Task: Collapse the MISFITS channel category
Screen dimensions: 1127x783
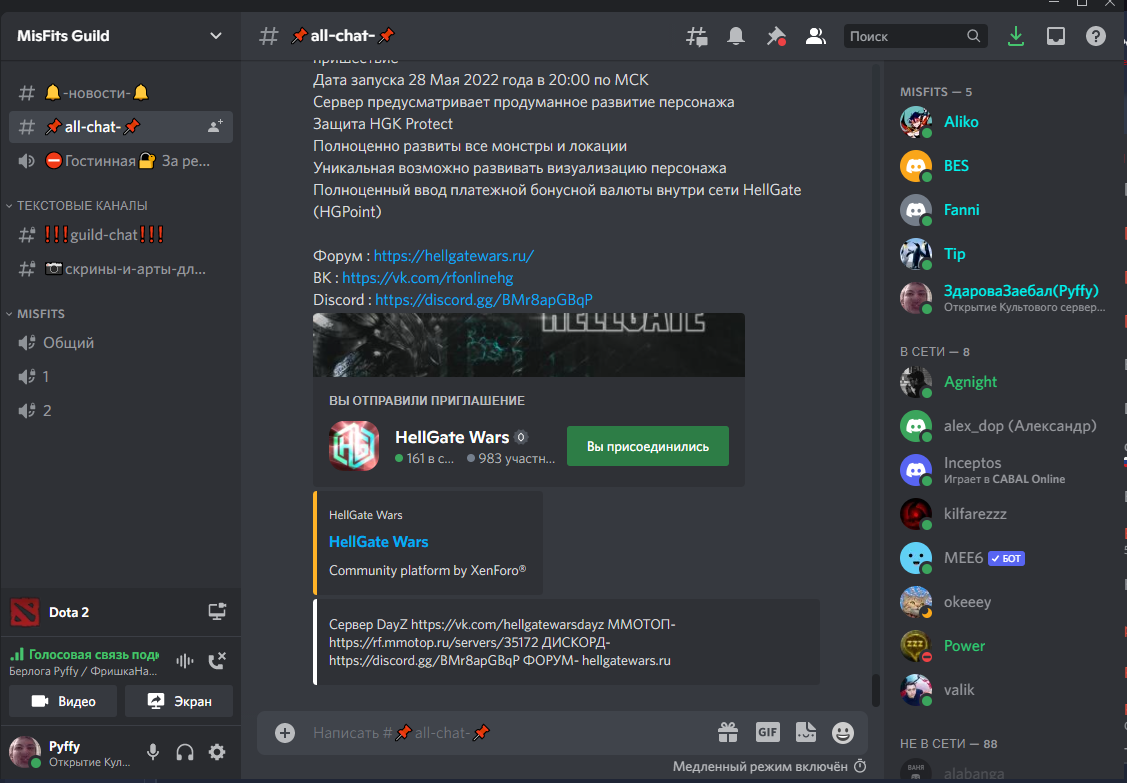Action: 36,313
